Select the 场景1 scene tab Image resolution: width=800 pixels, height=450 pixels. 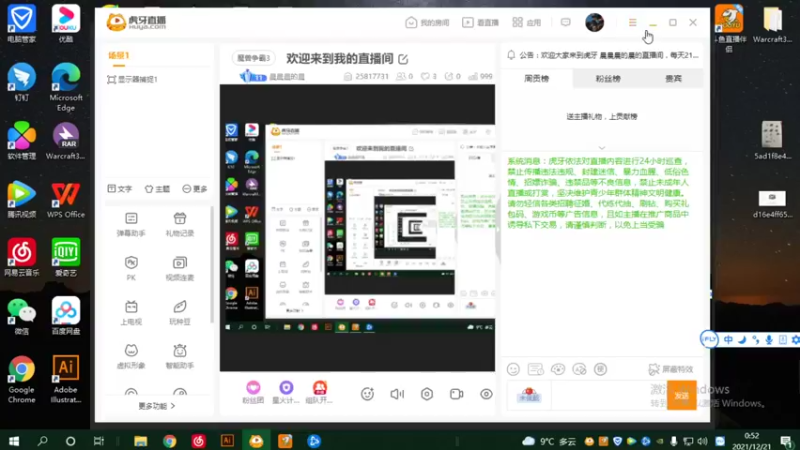tap(118, 56)
